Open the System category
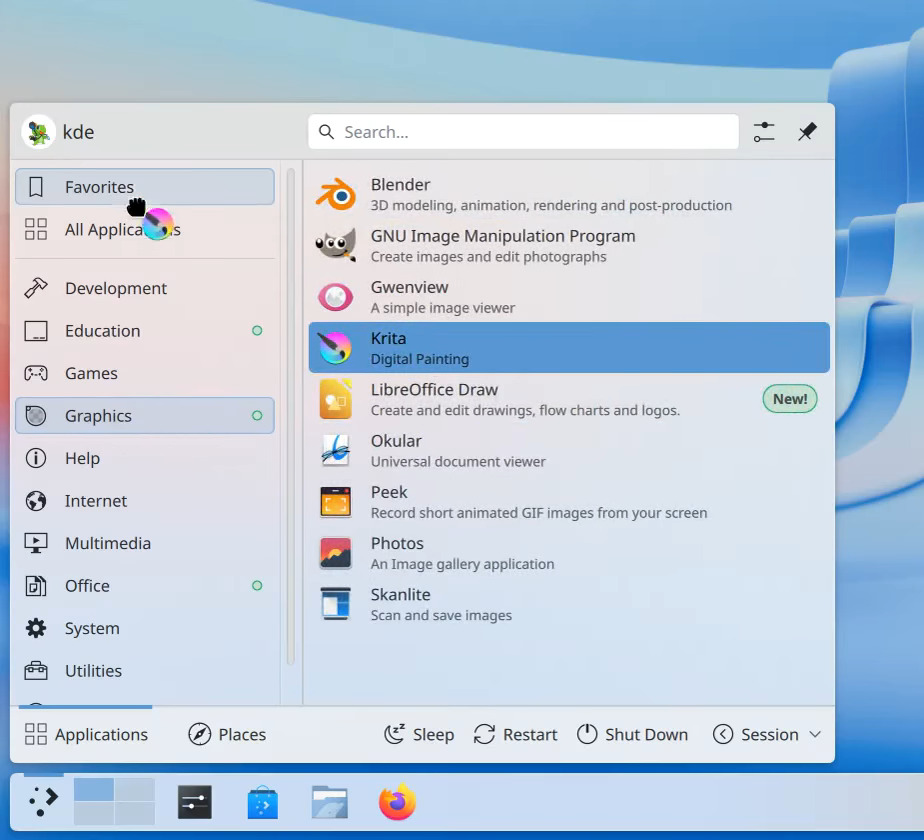Screen dimensions: 924x840 [x=145, y=628]
